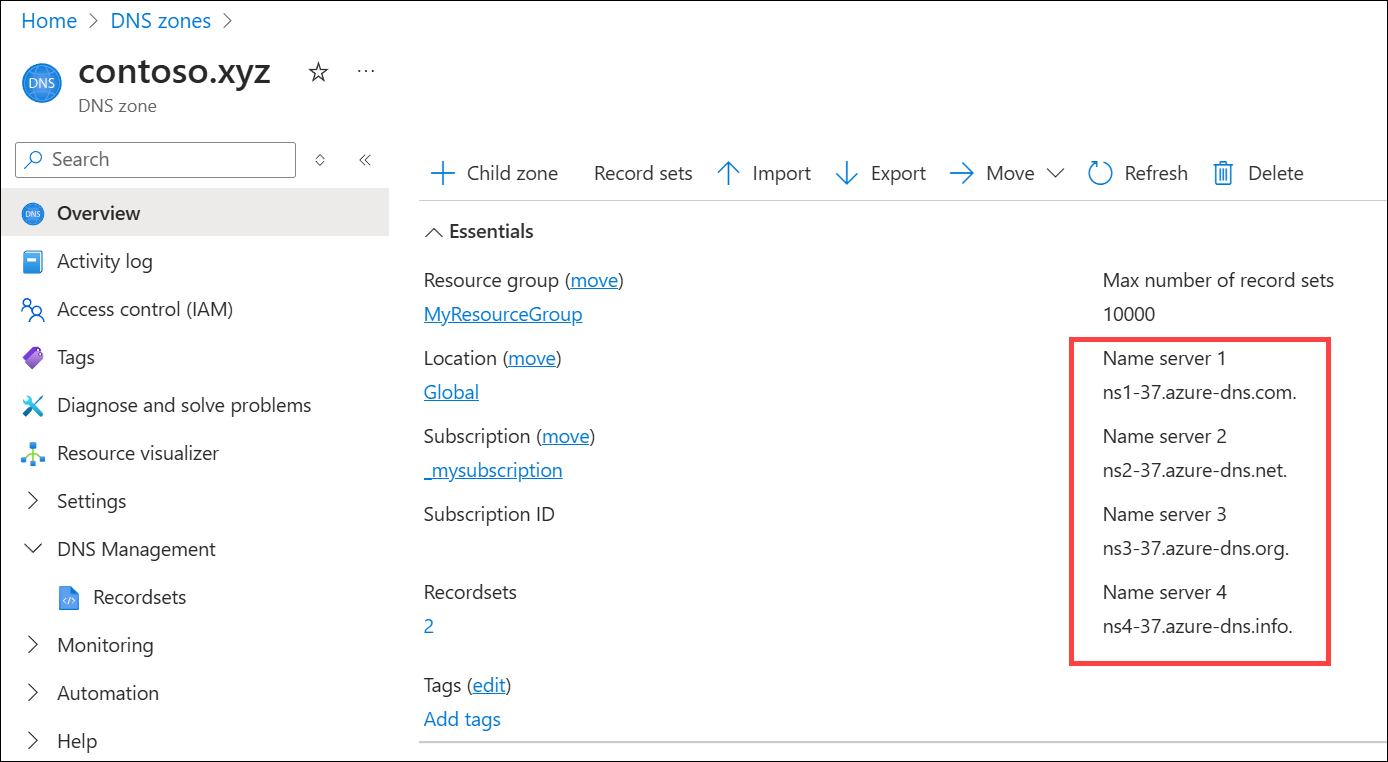
Task: Open the Resource visualizer page
Action: point(137,453)
